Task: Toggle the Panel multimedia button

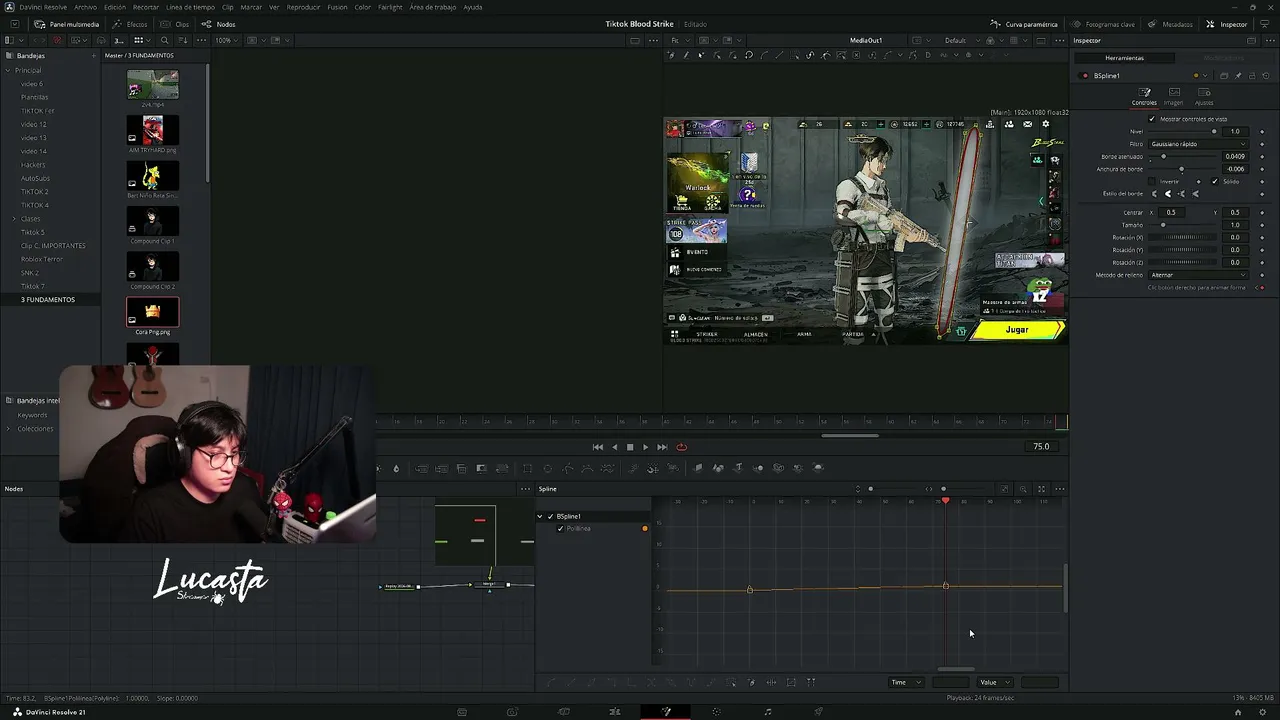Action: click(67, 24)
